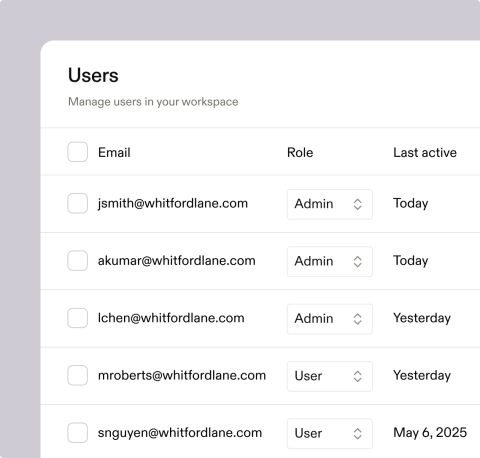This screenshot has width=480, height=458.
Task: Select the lchen@whitfordlane.com row checkbox
Action: tap(77, 318)
